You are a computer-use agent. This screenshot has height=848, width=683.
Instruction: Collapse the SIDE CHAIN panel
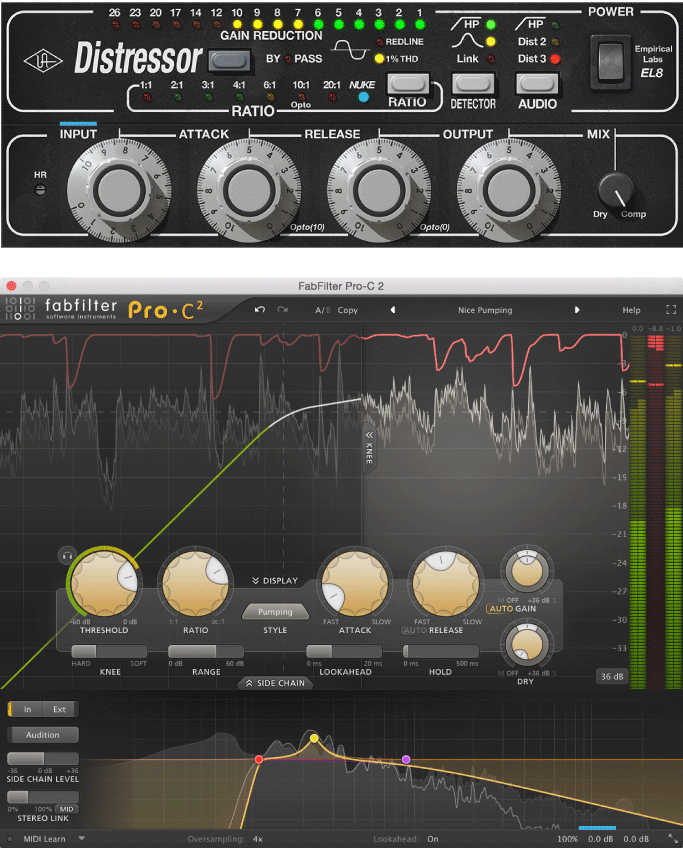276,684
